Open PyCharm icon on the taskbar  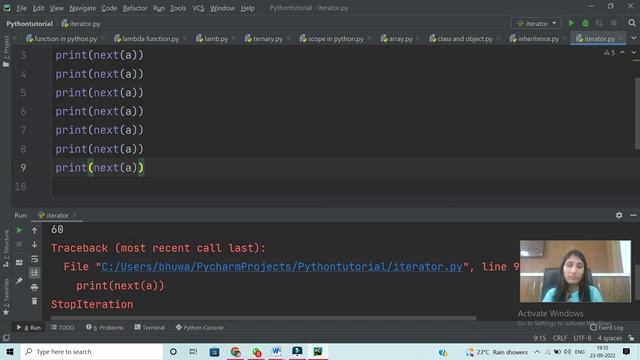pos(318,351)
